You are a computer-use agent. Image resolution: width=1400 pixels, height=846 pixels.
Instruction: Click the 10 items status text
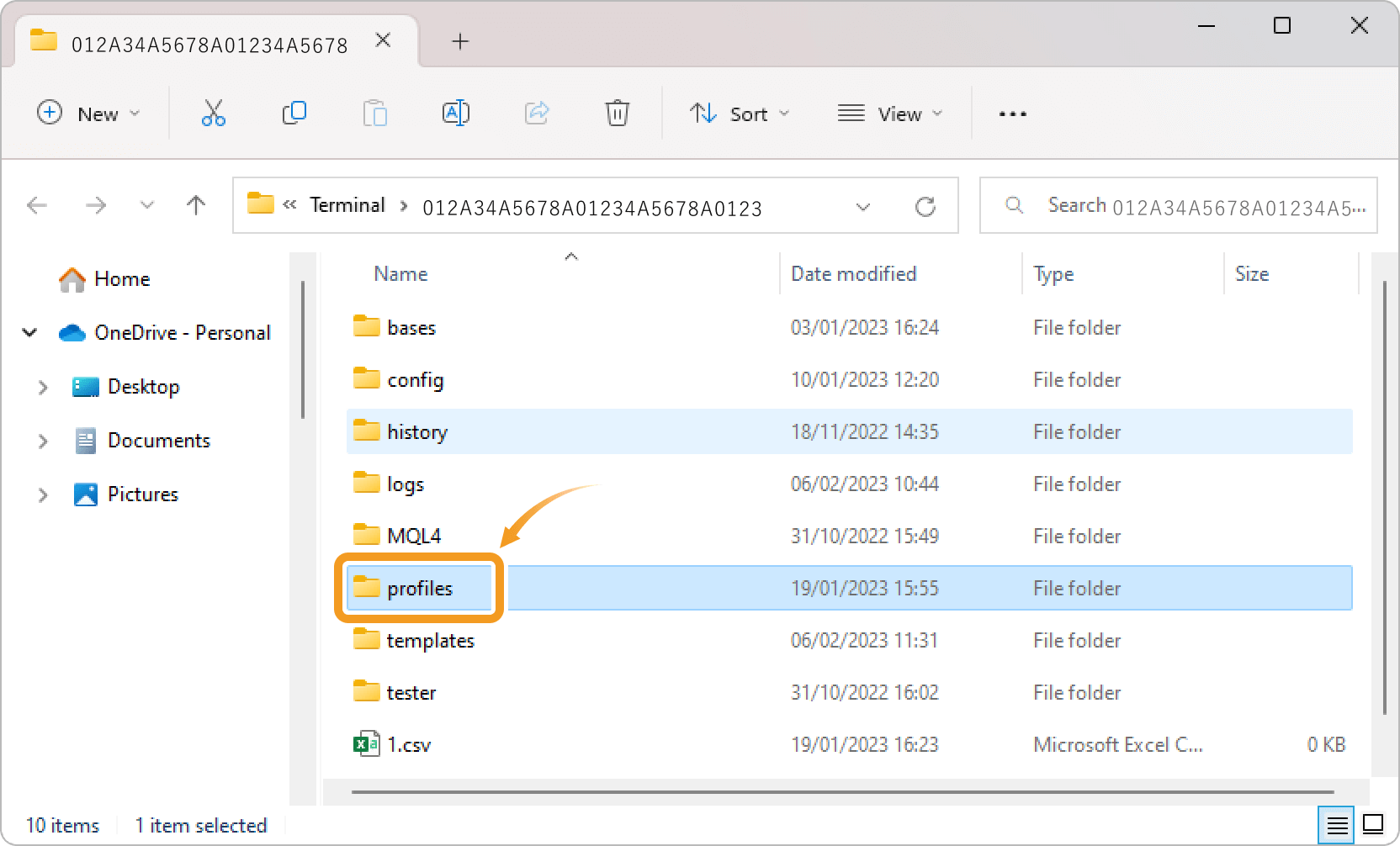[x=62, y=826]
